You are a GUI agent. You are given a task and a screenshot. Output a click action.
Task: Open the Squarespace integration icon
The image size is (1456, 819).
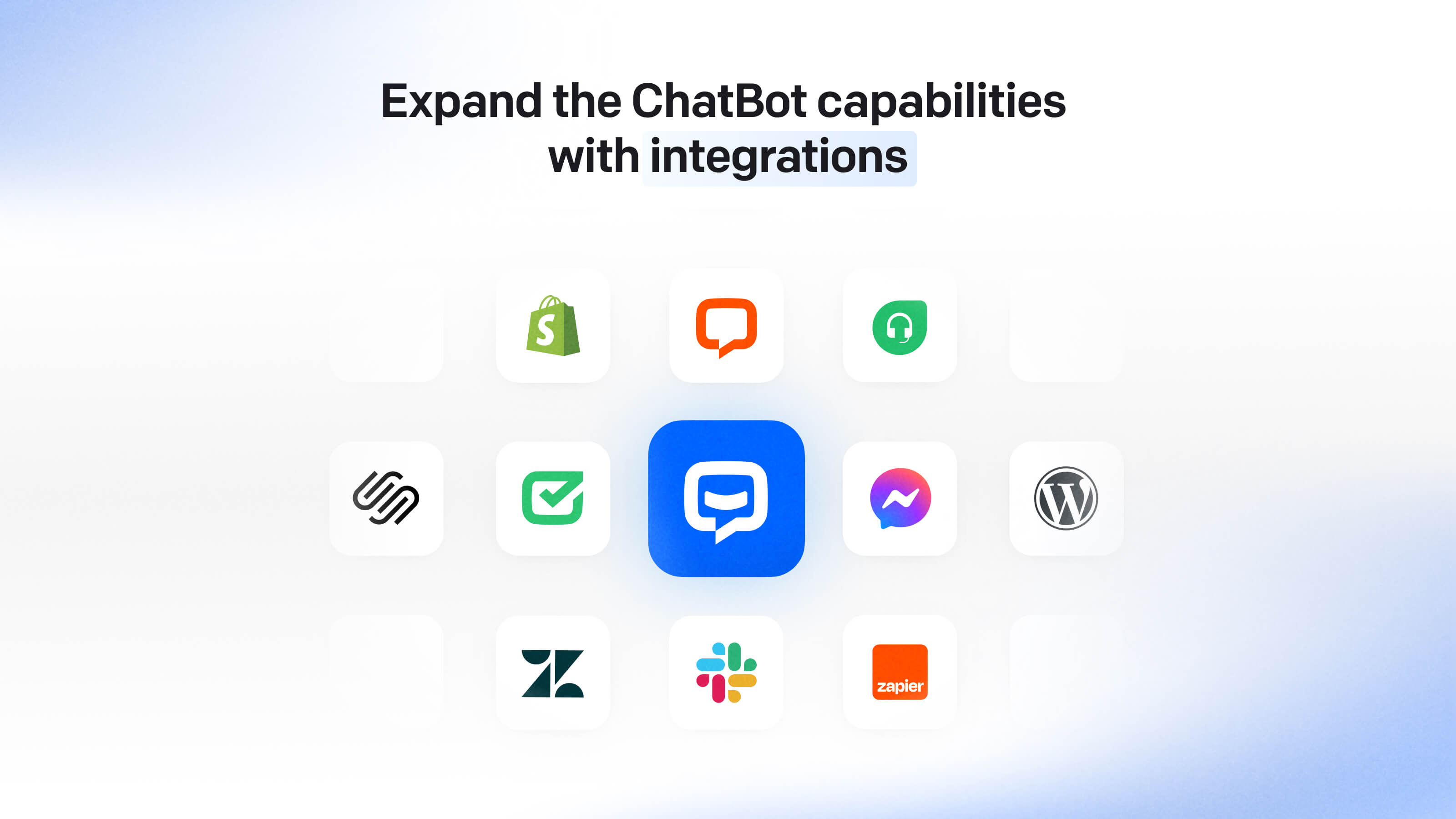click(x=384, y=497)
